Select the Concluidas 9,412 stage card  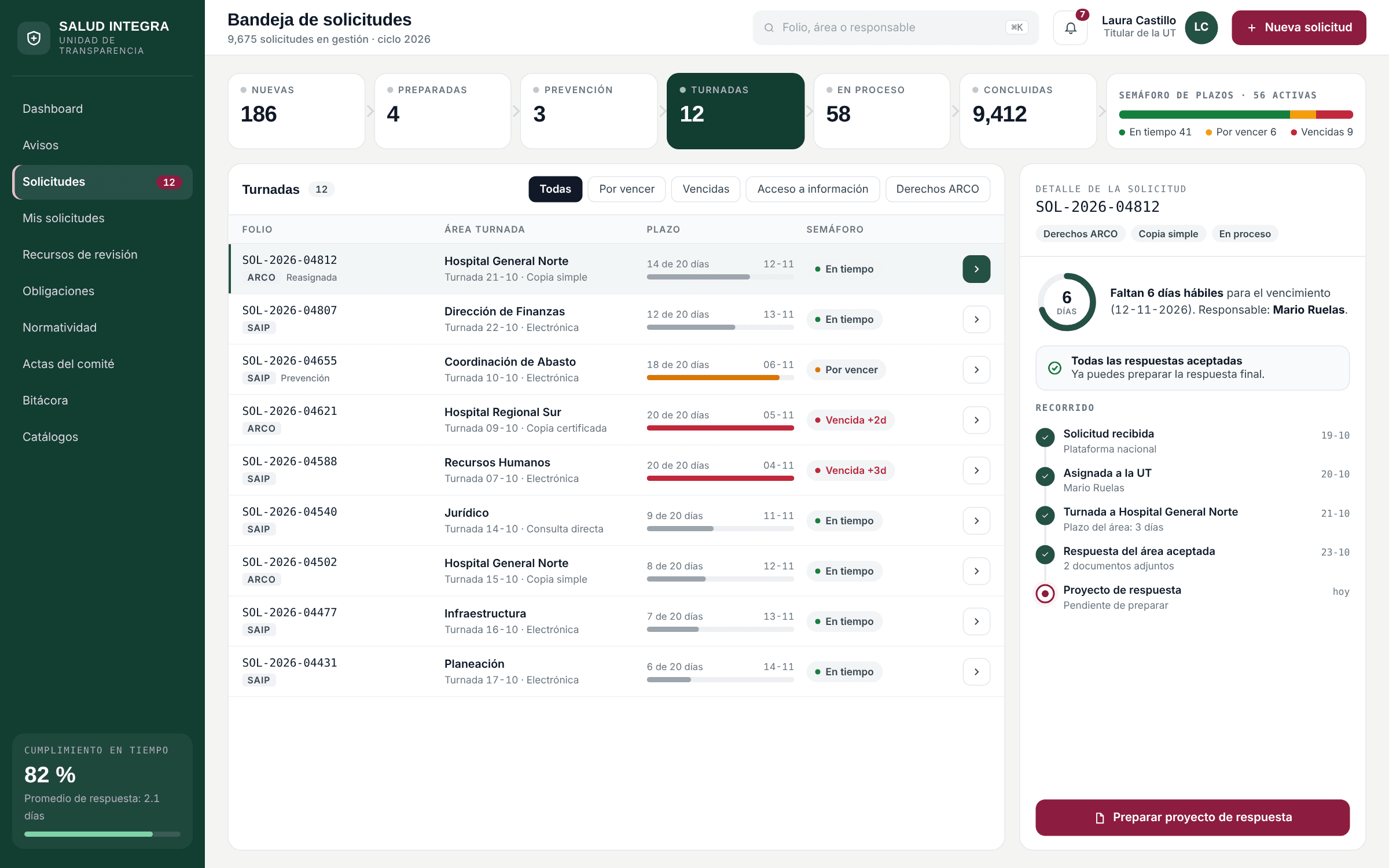tap(1028, 111)
